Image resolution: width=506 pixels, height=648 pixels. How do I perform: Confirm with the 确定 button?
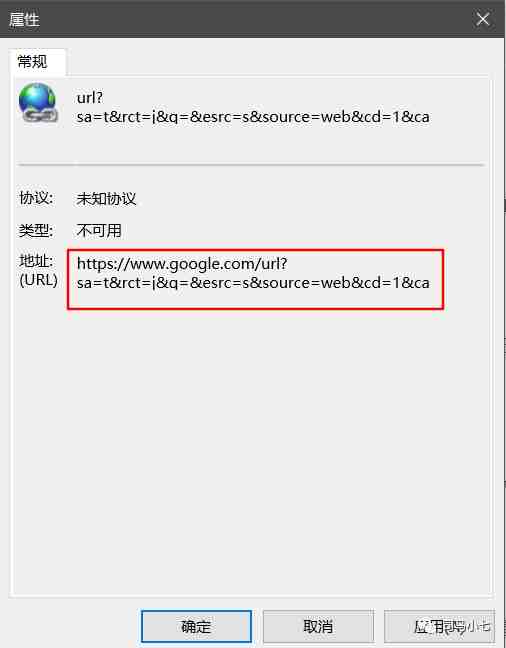196,626
